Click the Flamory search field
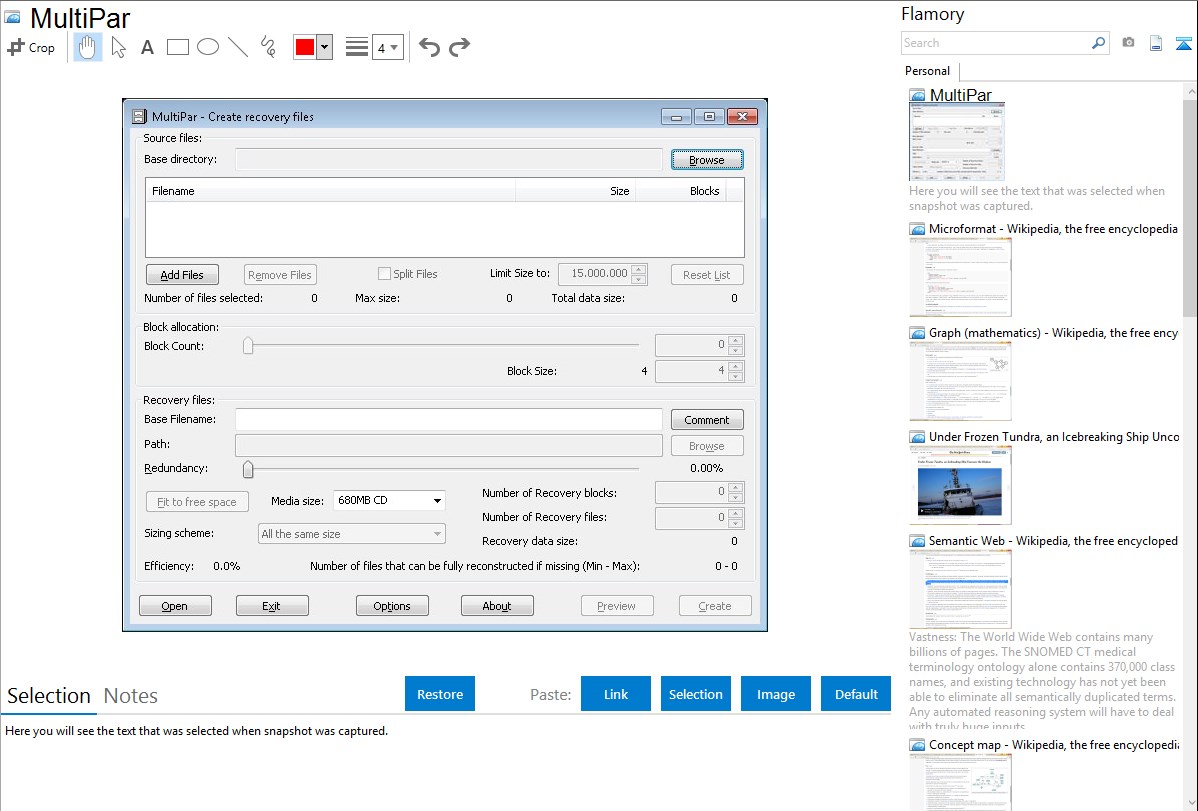 point(995,43)
